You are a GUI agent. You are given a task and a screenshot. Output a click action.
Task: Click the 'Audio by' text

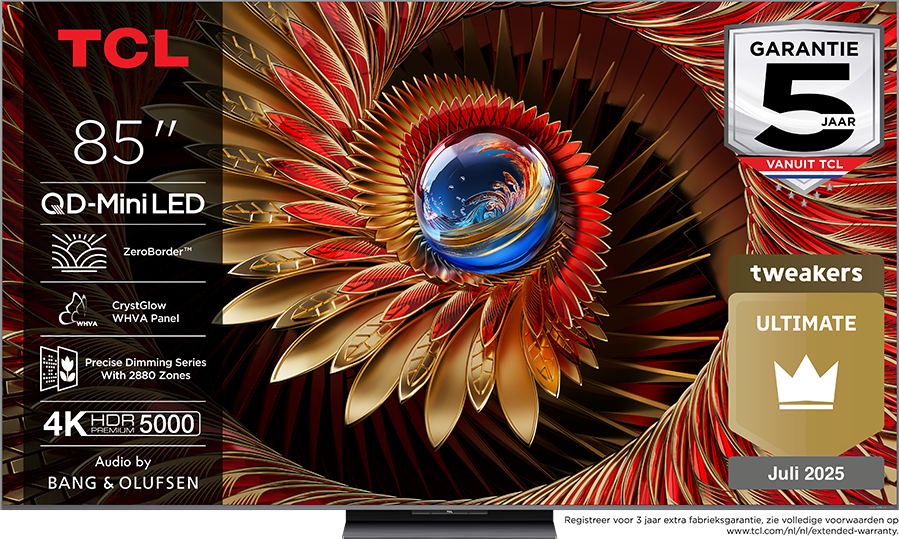pyautogui.click(x=123, y=462)
